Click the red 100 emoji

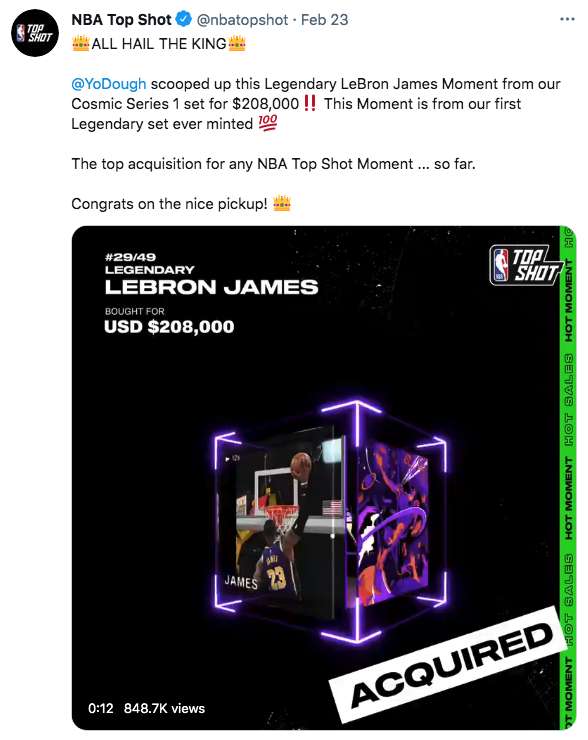pyautogui.click(x=268, y=123)
